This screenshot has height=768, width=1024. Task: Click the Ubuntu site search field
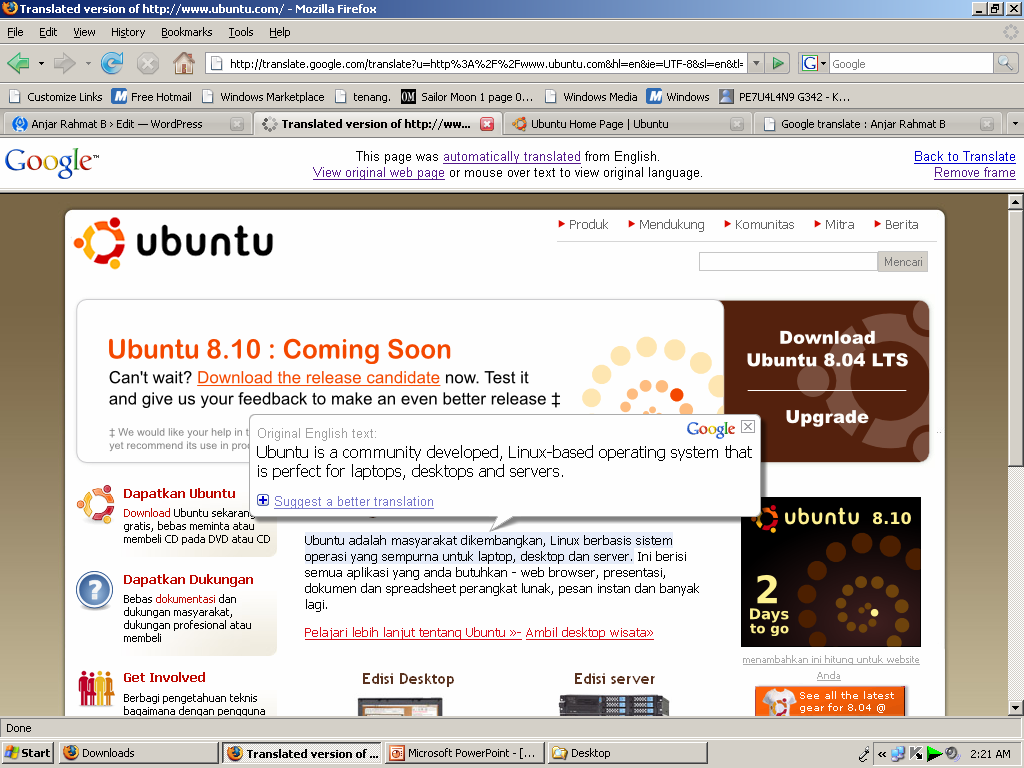point(788,262)
